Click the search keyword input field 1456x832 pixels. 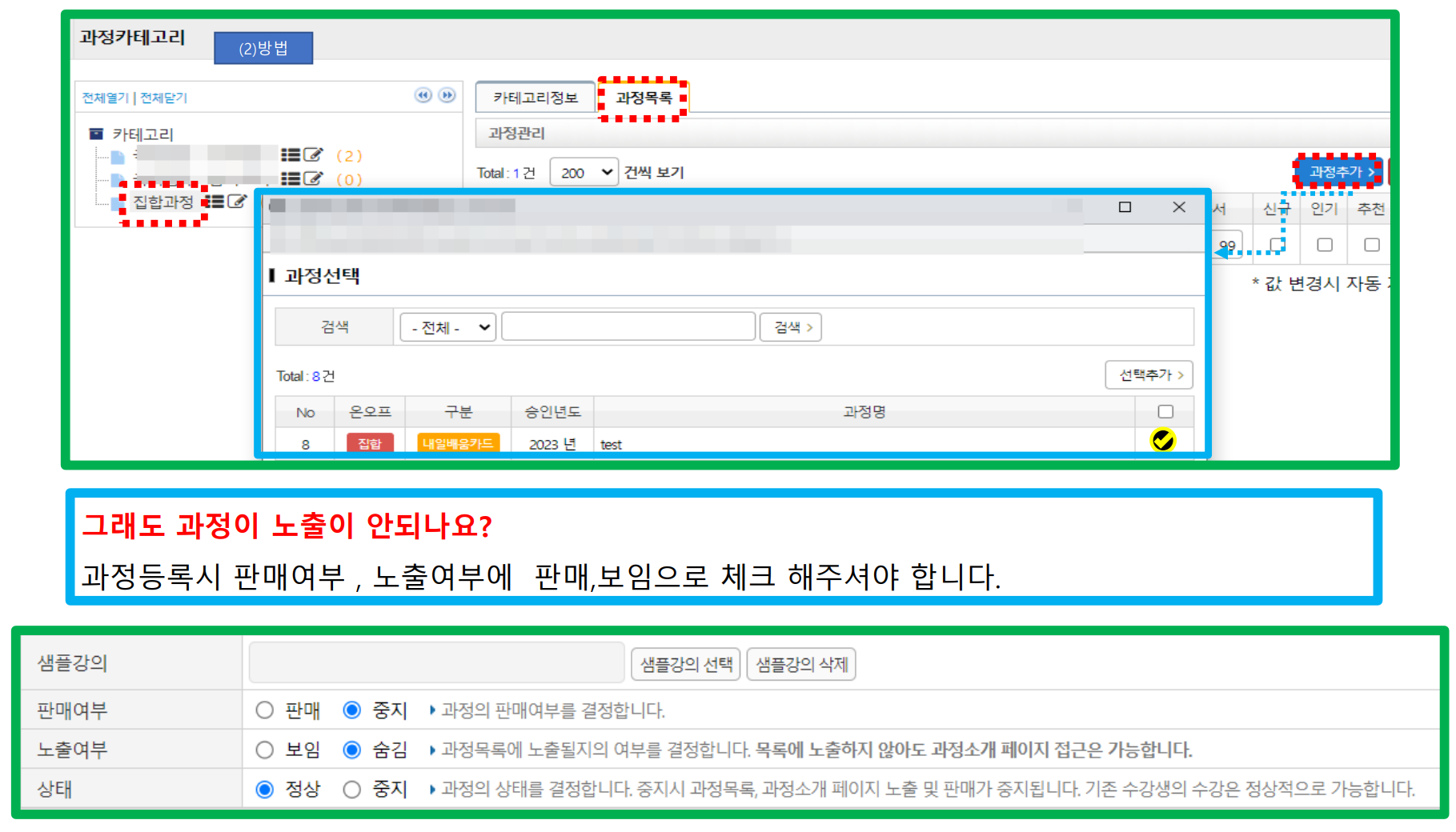pyautogui.click(x=628, y=327)
